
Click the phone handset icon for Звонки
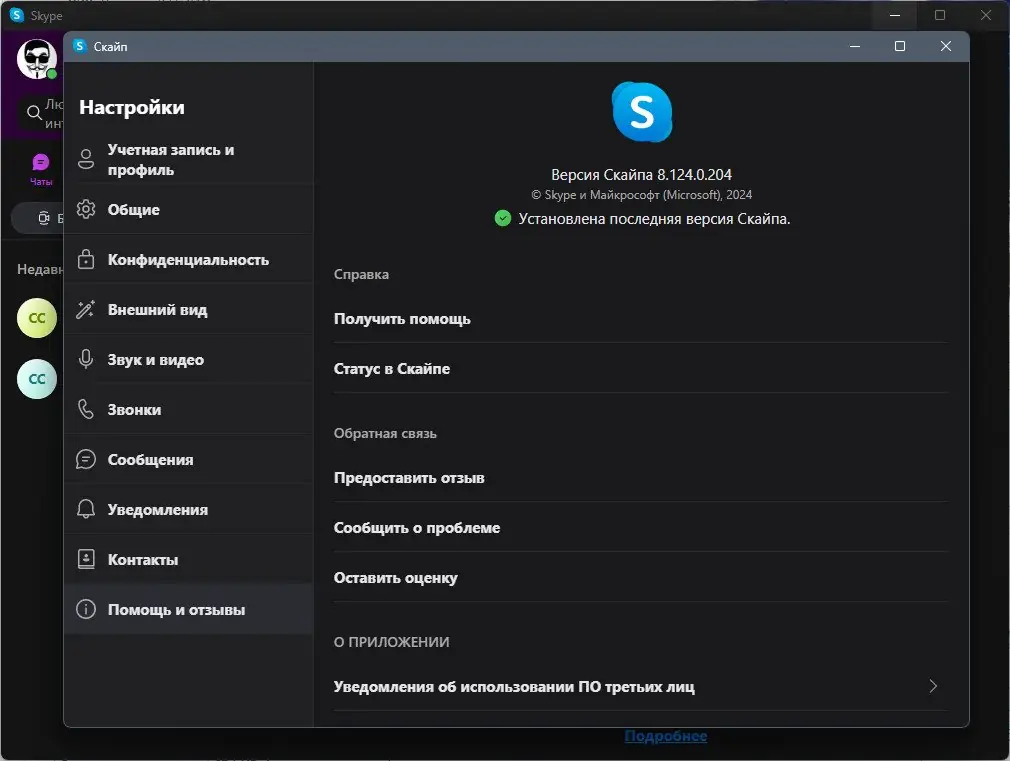86,409
